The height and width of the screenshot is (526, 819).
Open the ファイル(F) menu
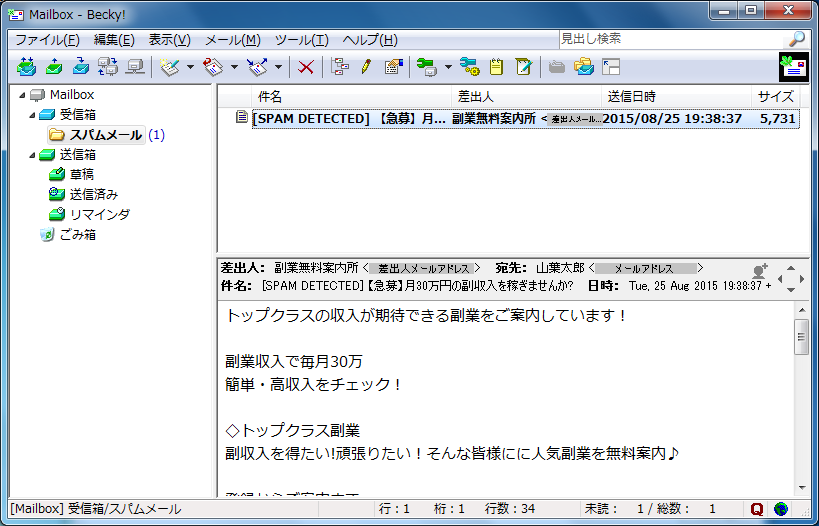[x=47, y=40]
